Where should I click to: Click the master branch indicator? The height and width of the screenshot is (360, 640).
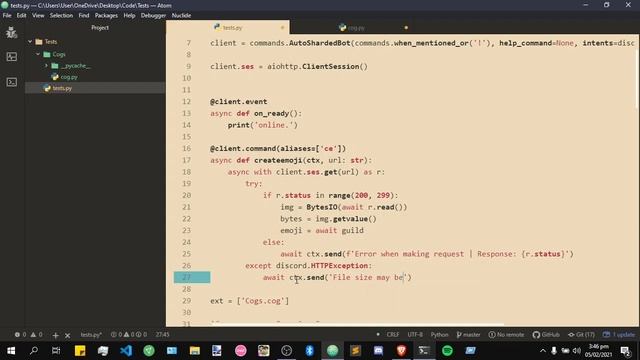(x=468, y=335)
